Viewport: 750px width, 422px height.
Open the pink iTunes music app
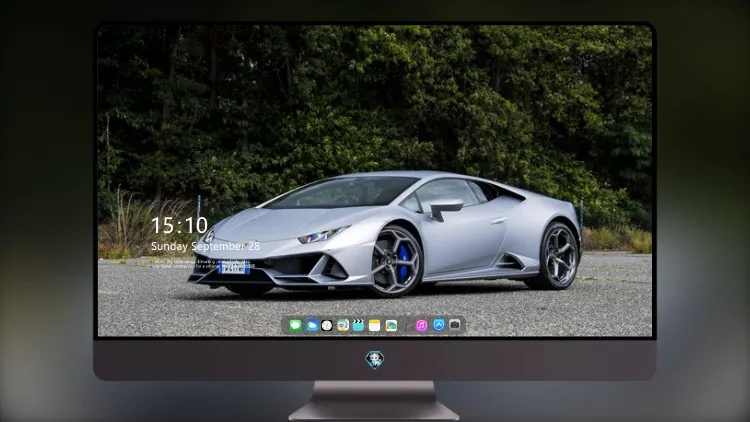point(421,325)
